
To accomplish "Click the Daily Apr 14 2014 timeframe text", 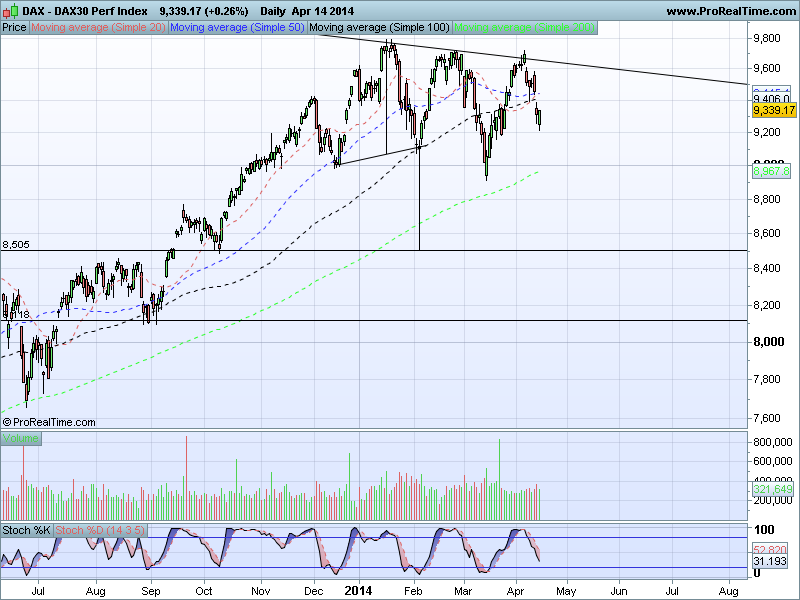I will pos(307,11).
